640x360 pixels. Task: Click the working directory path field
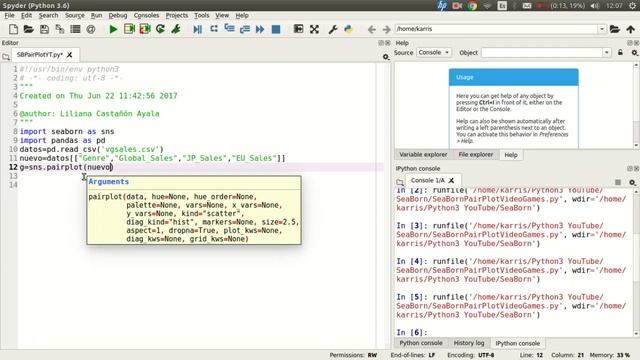pyautogui.click(x=496, y=29)
